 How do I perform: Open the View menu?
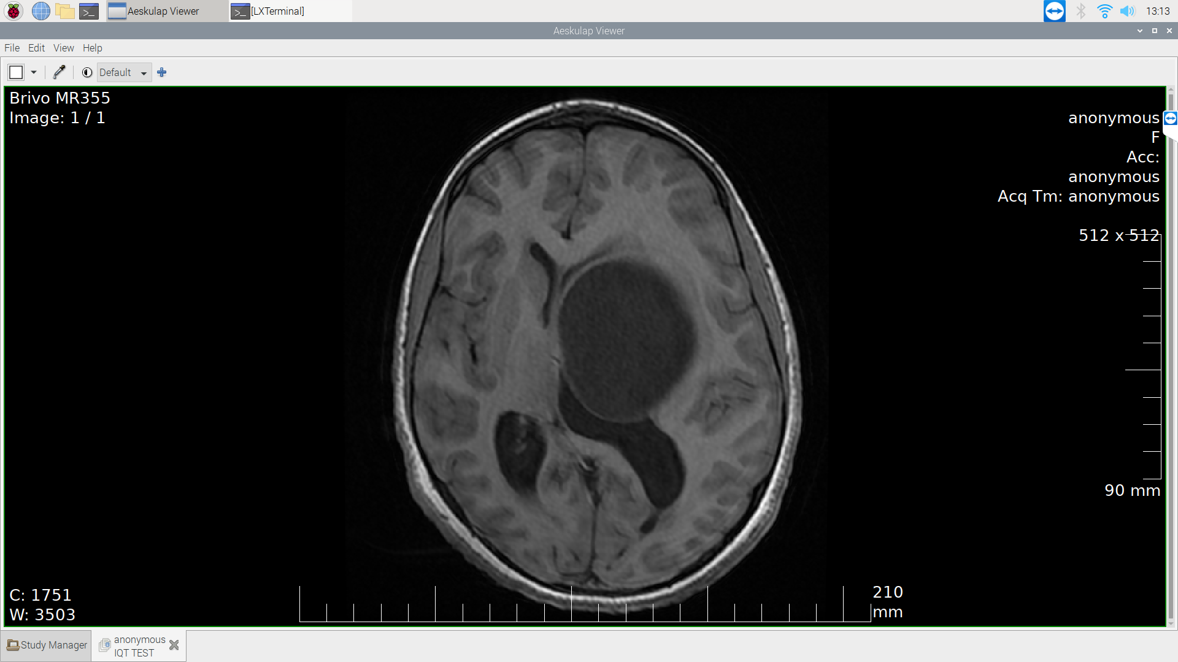tap(63, 48)
